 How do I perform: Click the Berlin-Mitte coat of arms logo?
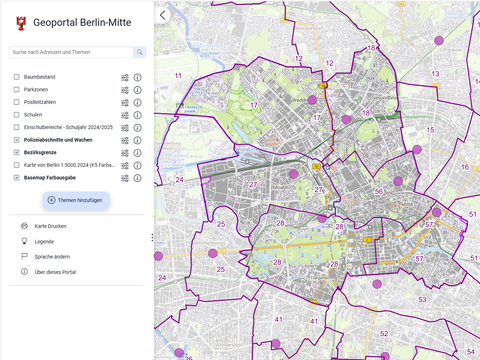click(21, 23)
